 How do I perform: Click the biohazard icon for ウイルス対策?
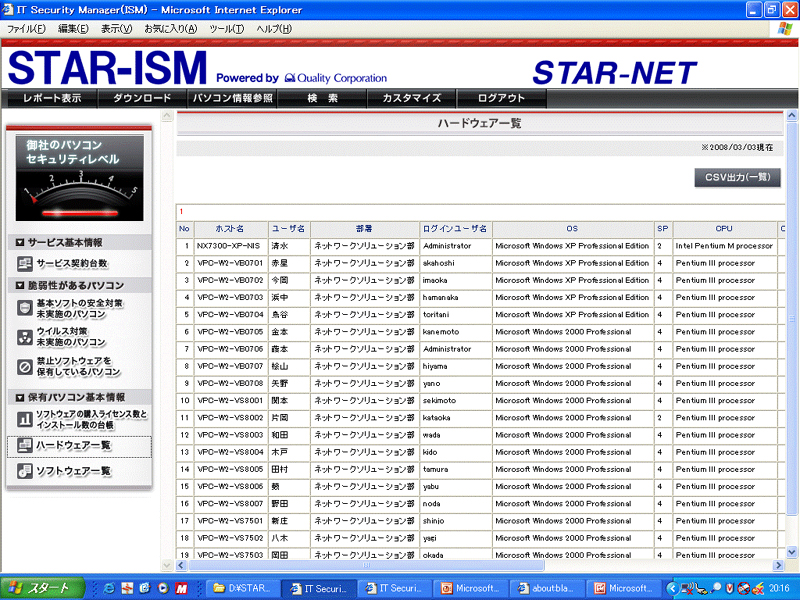pyautogui.click(x=24, y=337)
